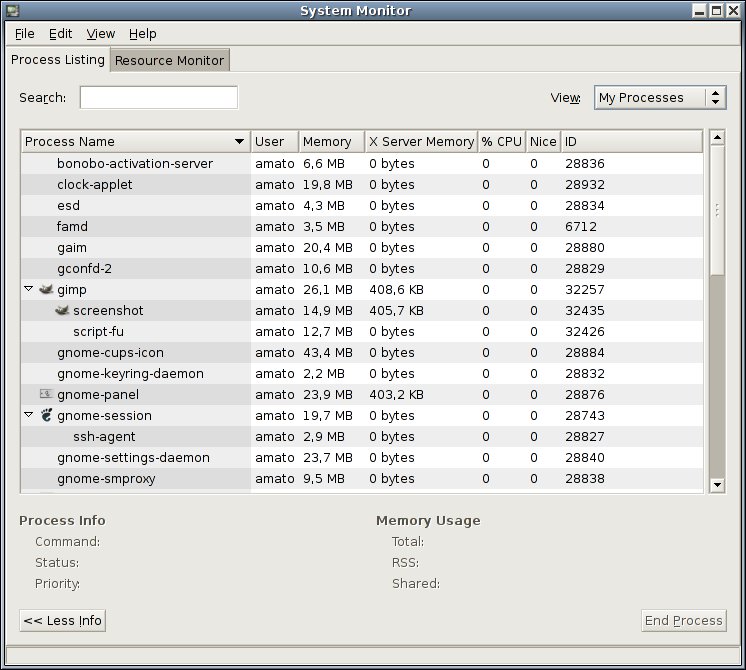Open the Edit menu

(x=60, y=34)
